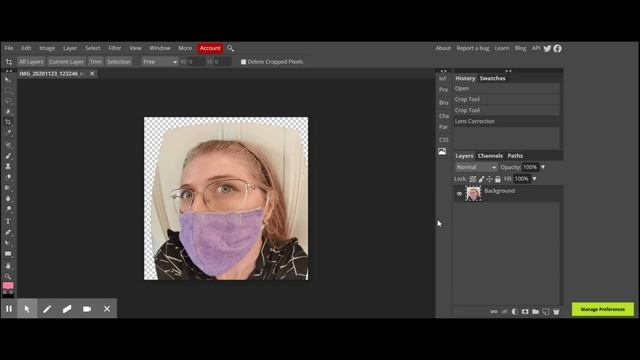Click Manage Preferences button
Image resolution: width=640 pixels, height=360 pixels.
coord(603,309)
